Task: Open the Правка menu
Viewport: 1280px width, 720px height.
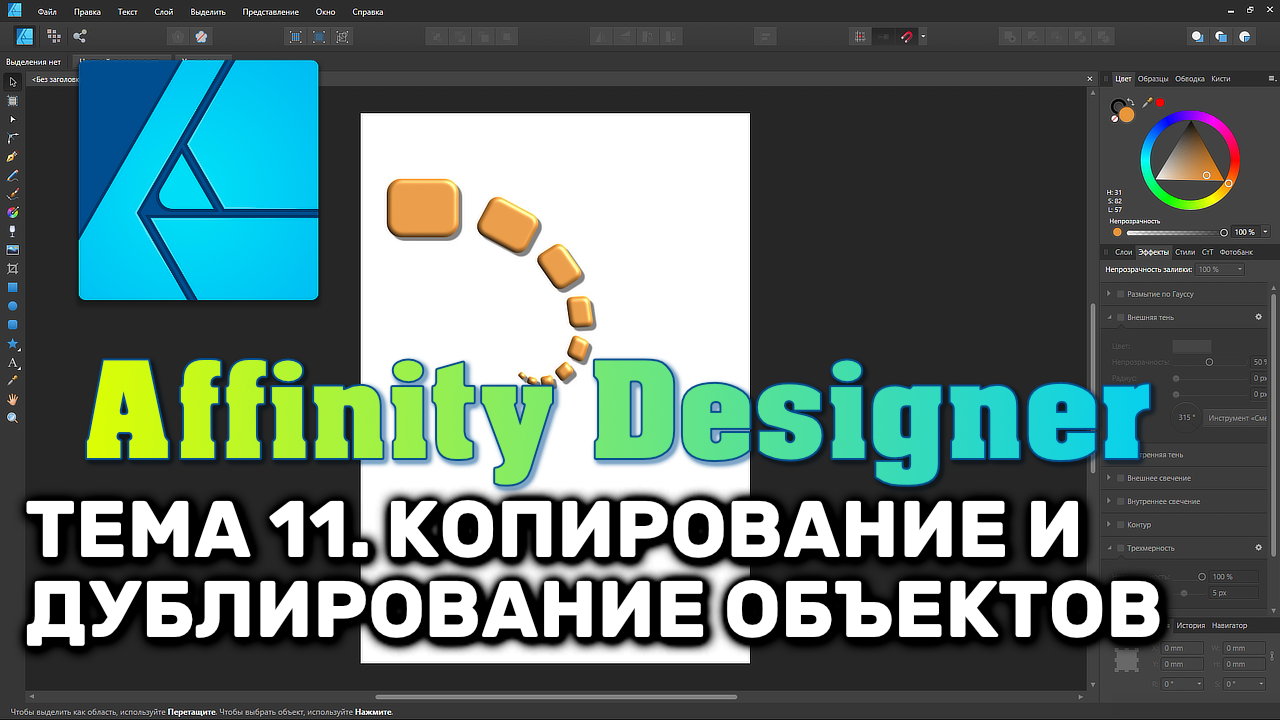Action: [x=88, y=12]
